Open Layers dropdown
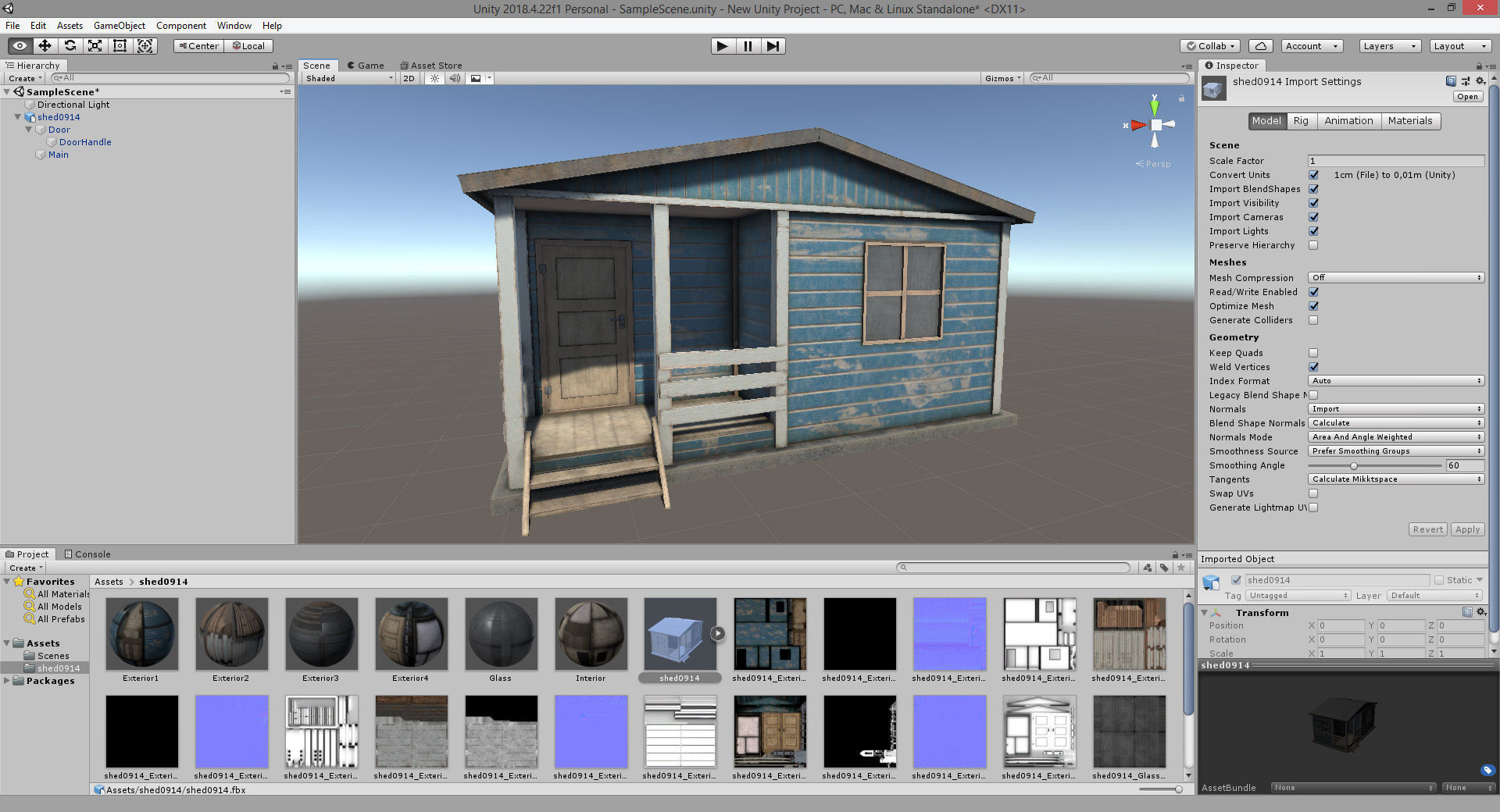Screen dimensions: 1500x812 [x=1389, y=46]
